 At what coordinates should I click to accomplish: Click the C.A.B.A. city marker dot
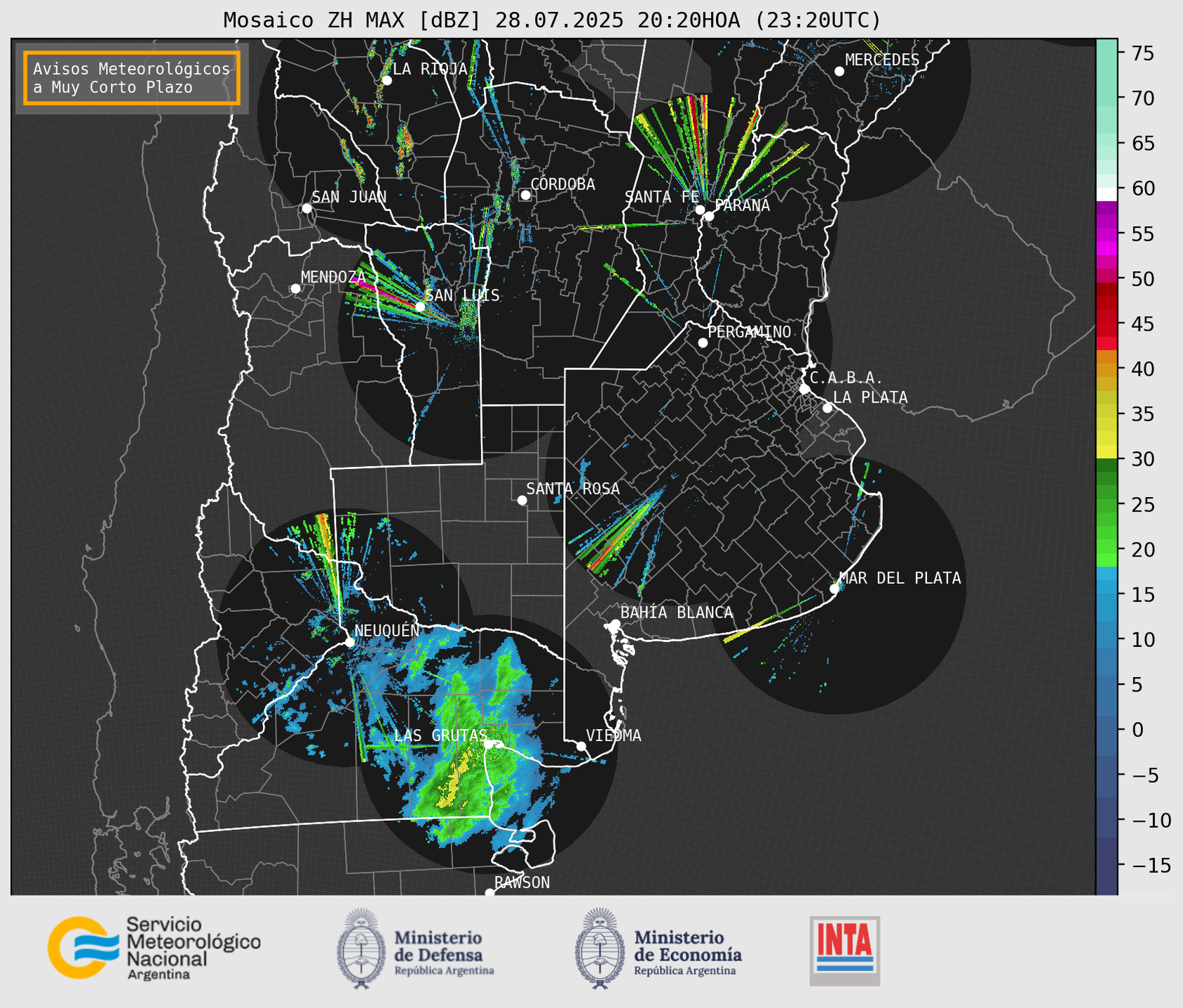point(804,389)
